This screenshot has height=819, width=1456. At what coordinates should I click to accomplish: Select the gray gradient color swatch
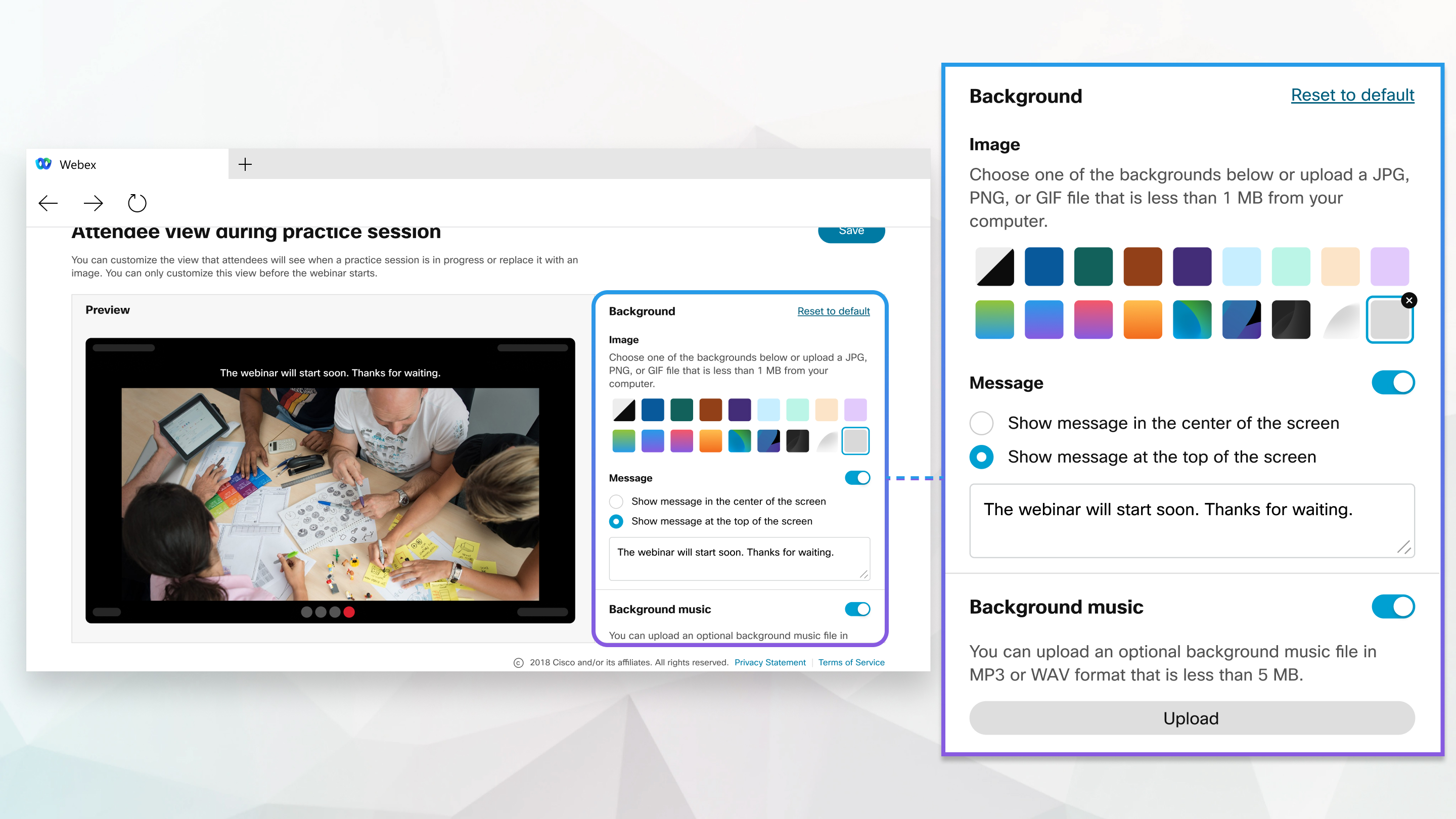tap(1341, 319)
